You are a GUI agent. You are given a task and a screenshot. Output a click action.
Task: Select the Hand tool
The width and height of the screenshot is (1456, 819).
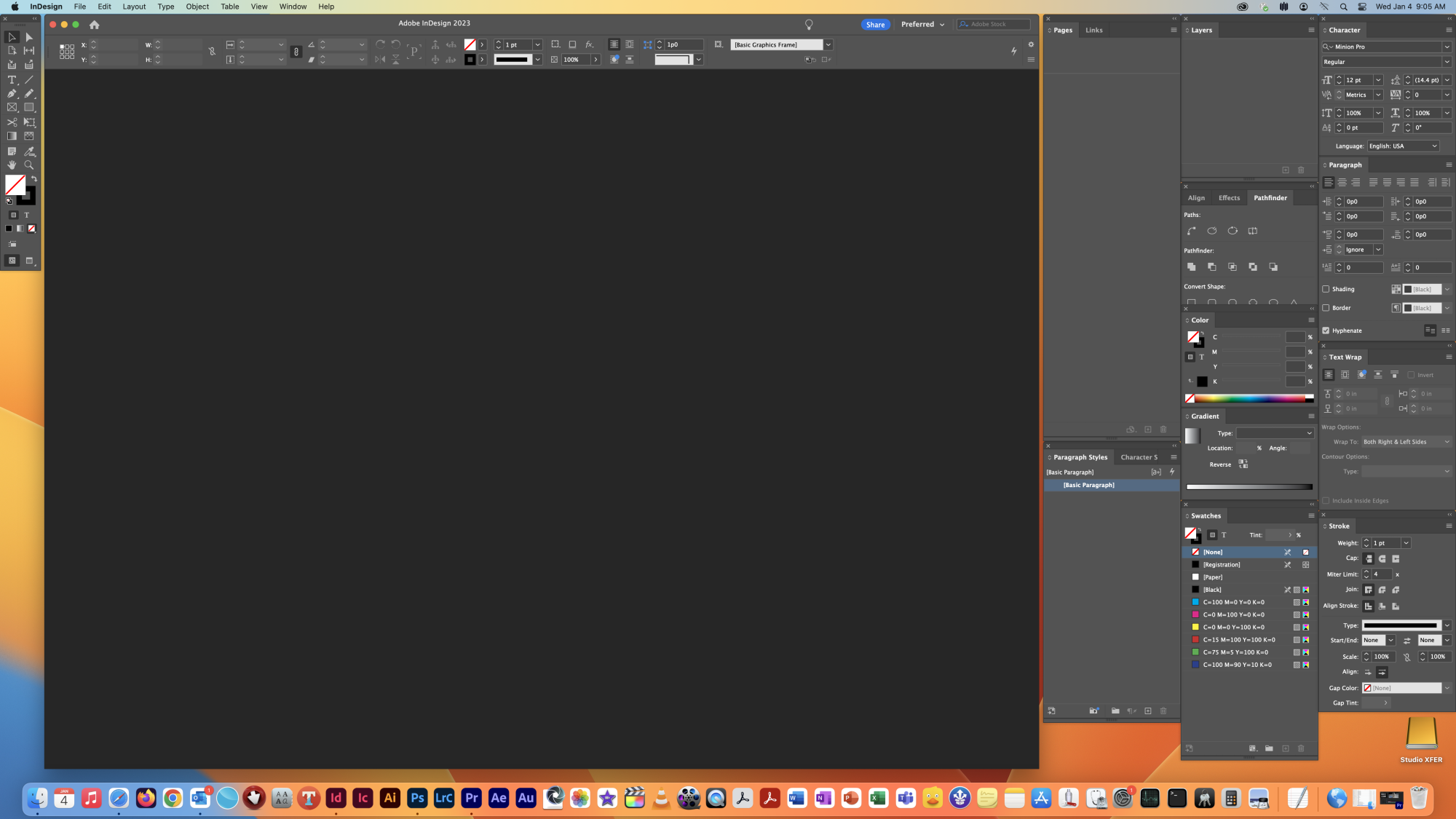(12, 165)
